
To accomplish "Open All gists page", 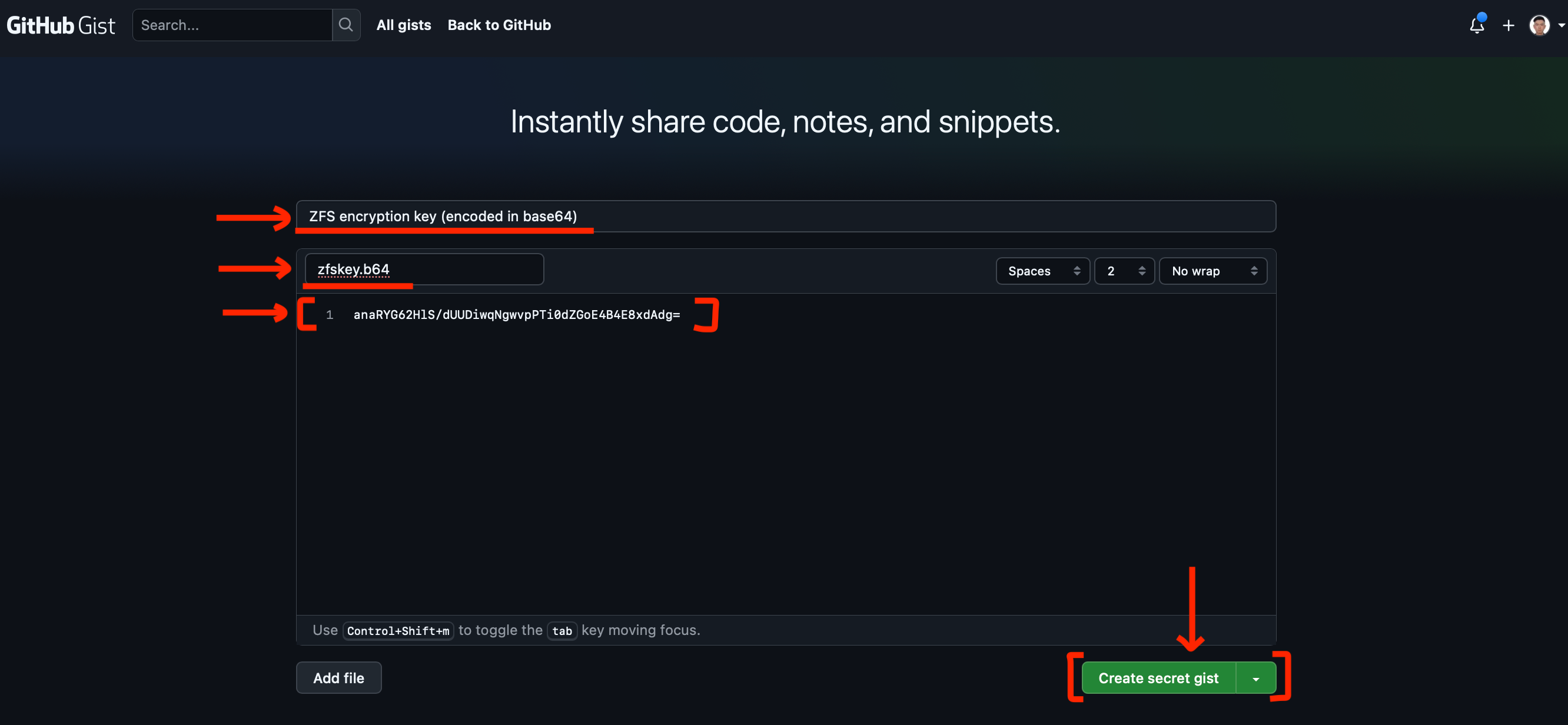I will point(404,25).
